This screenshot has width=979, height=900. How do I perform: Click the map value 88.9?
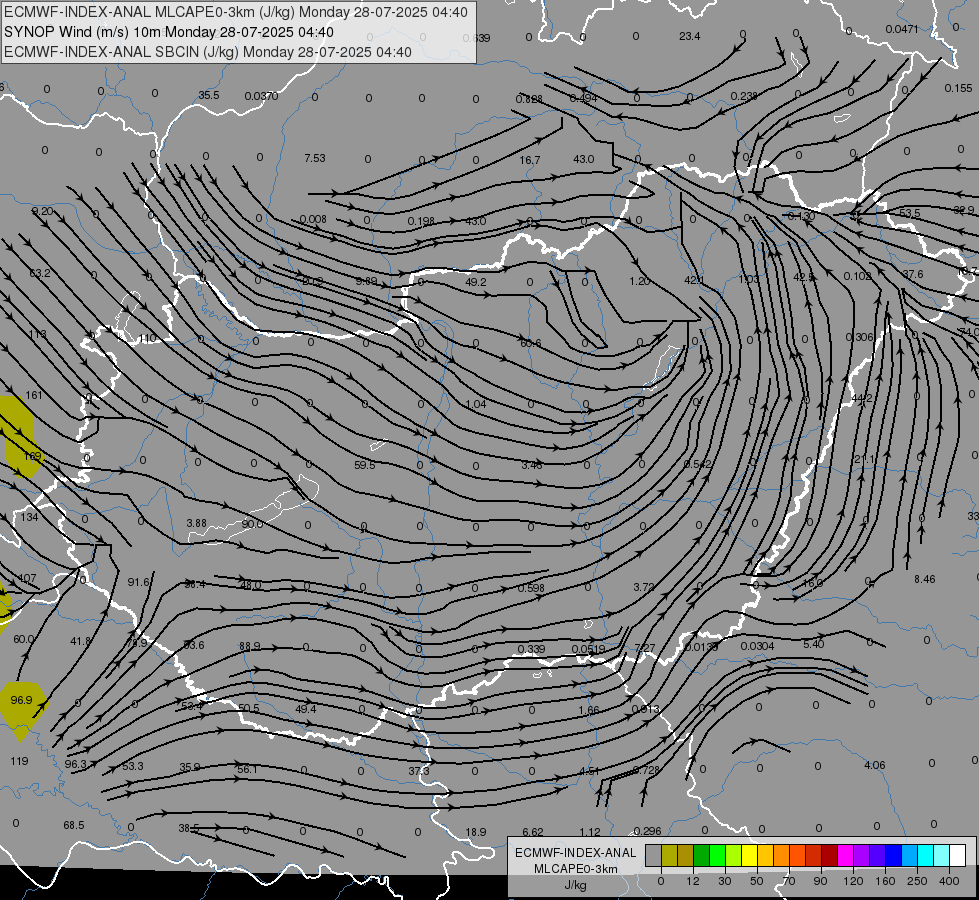tap(250, 646)
